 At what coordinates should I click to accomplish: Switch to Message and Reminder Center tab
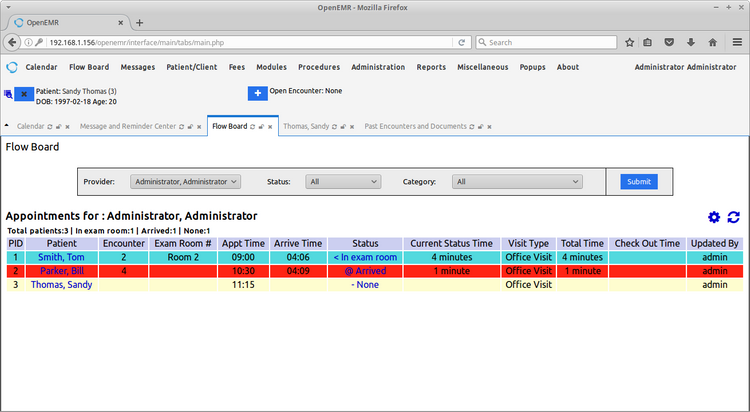click(x=128, y=126)
